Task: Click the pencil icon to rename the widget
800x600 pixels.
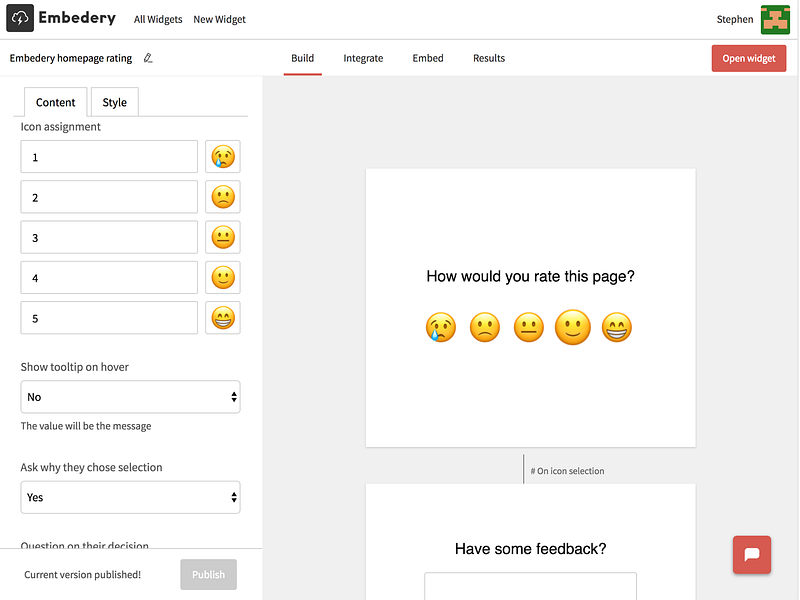Action: pos(148,58)
